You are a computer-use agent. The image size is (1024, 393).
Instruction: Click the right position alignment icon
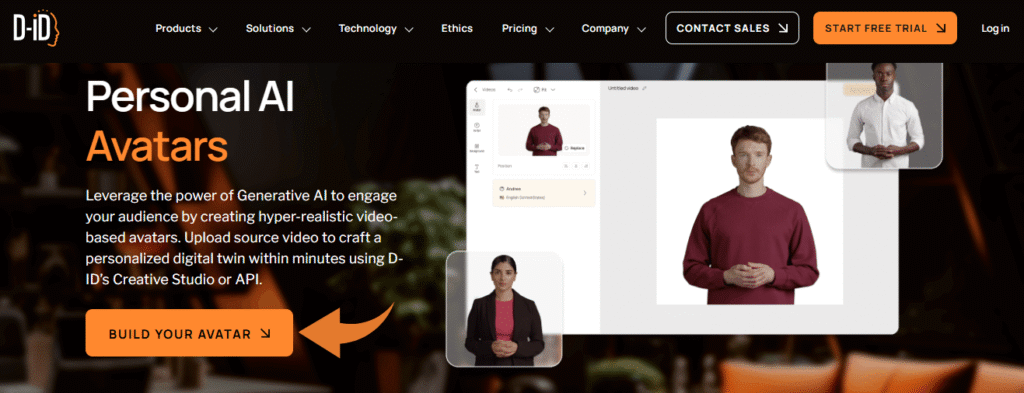[x=585, y=166]
